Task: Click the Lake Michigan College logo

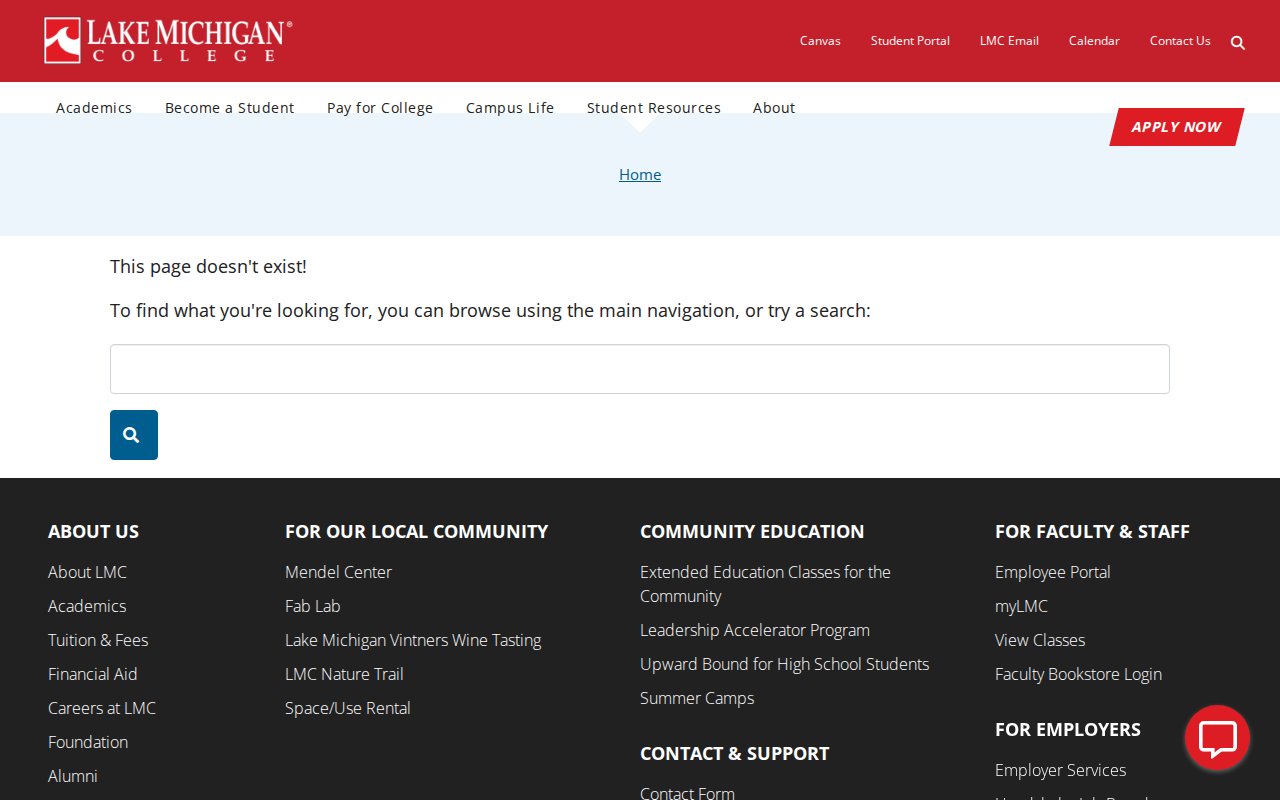Action: click(x=168, y=41)
